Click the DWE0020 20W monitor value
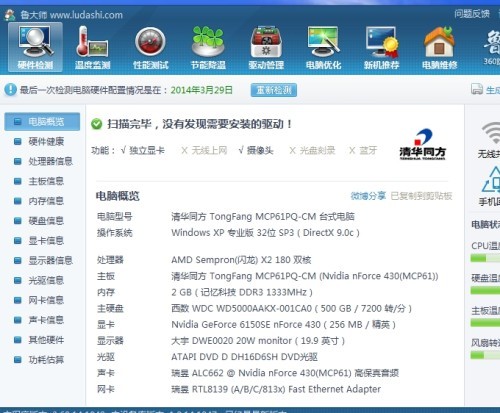This screenshot has width=500, height=413. [x=258, y=341]
